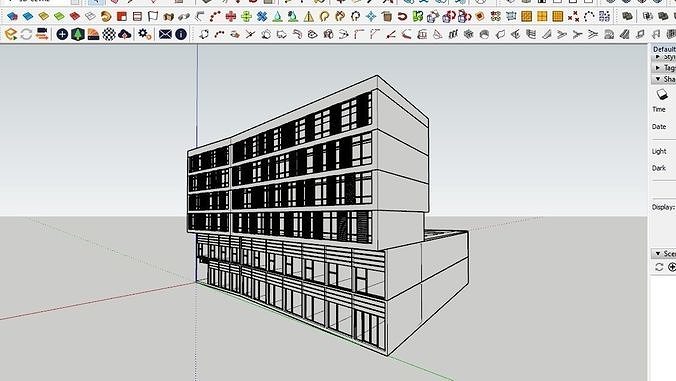
Task: Click the first orange grid icon
Action: [x=526, y=16]
